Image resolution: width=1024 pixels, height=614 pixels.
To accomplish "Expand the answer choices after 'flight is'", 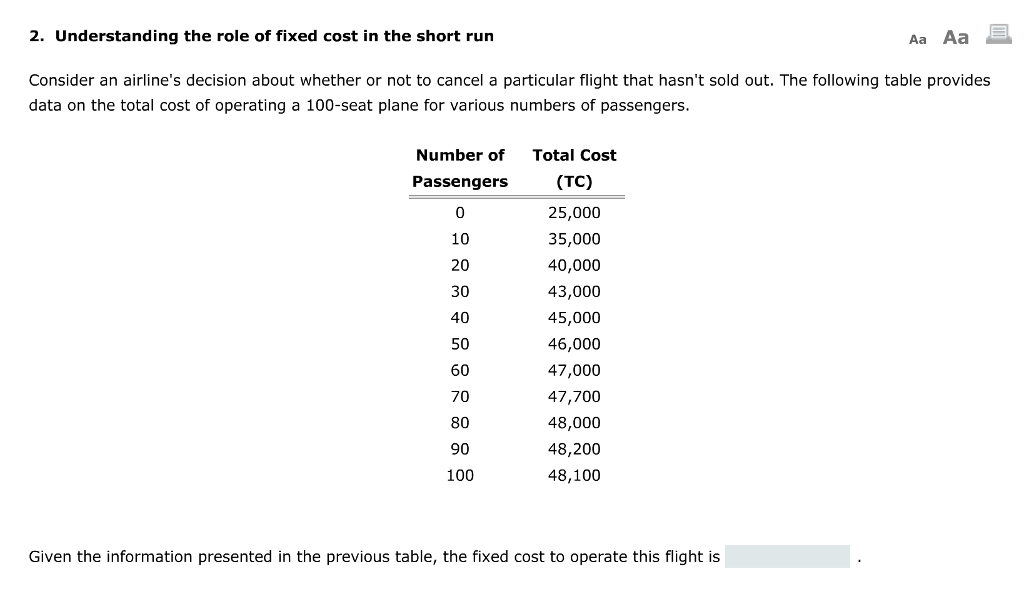I will [x=787, y=556].
